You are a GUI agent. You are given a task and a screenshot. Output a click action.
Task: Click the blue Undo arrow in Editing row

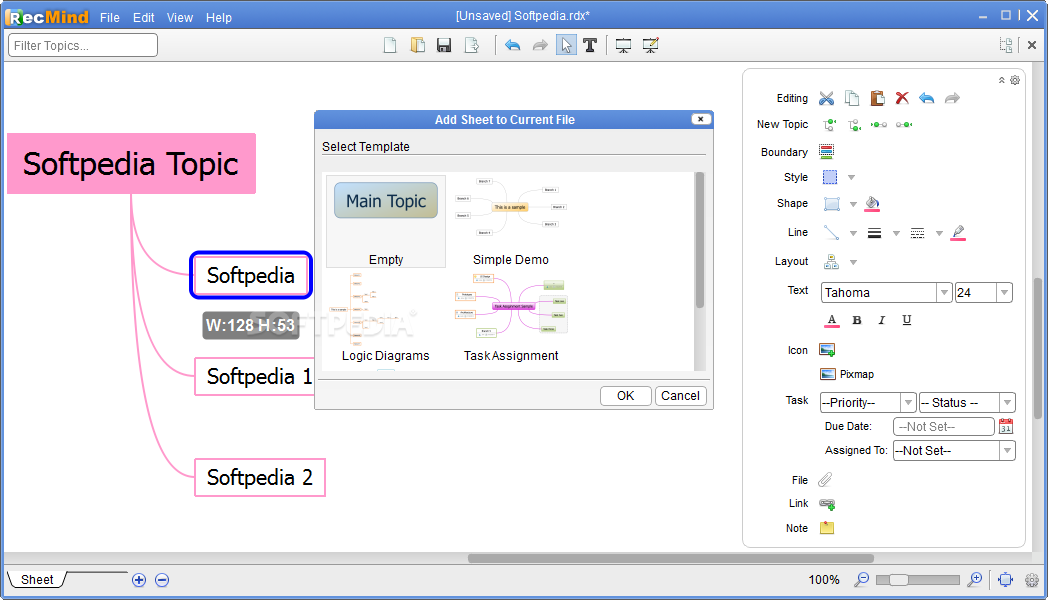pyautogui.click(x=926, y=98)
